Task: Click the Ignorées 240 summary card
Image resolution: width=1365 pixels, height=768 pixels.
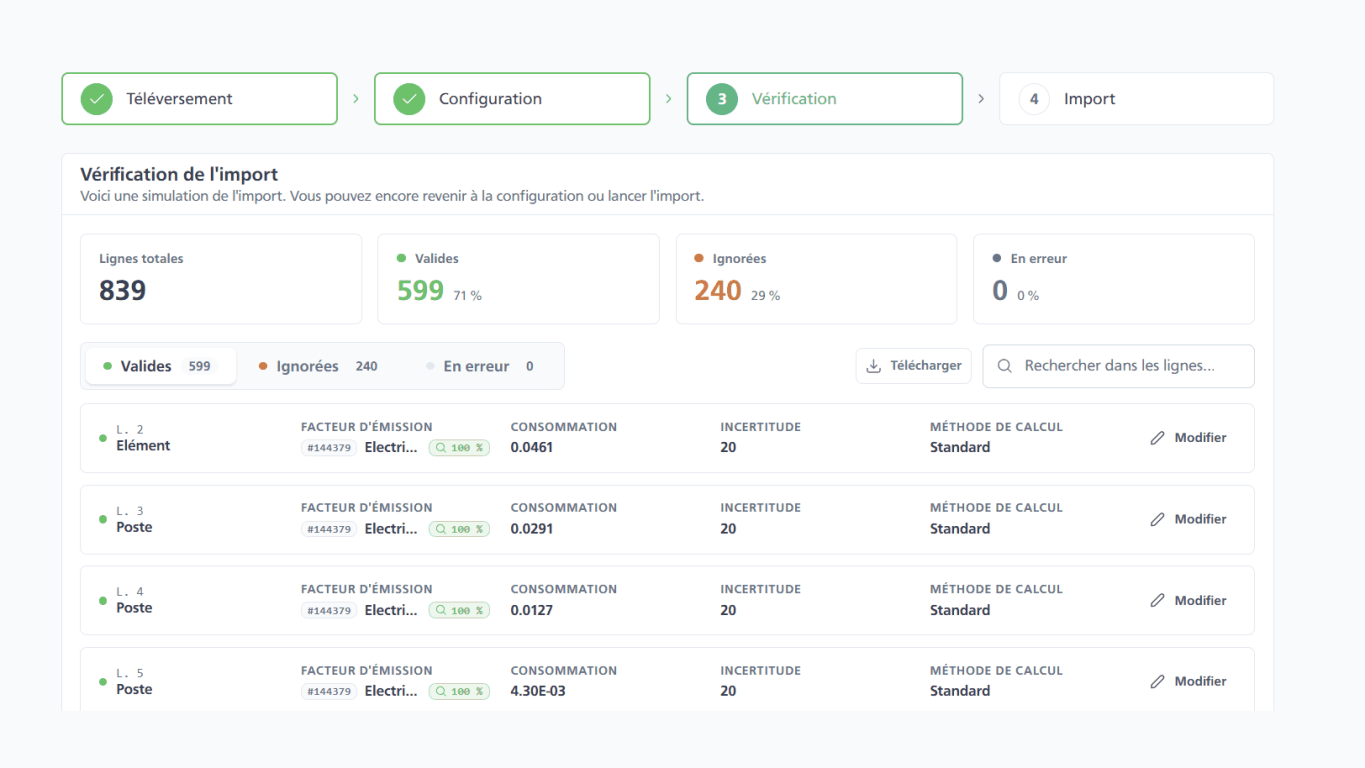Action: click(x=816, y=279)
